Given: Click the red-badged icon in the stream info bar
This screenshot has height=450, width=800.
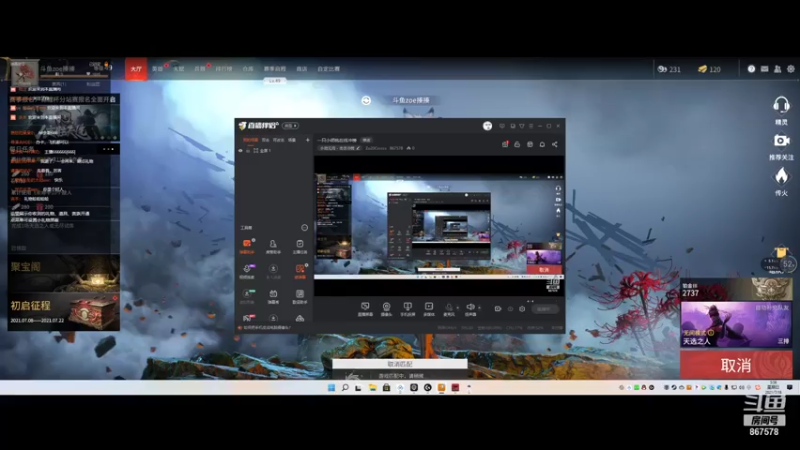Looking at the screenshot, I should click(x=505, y=144).
